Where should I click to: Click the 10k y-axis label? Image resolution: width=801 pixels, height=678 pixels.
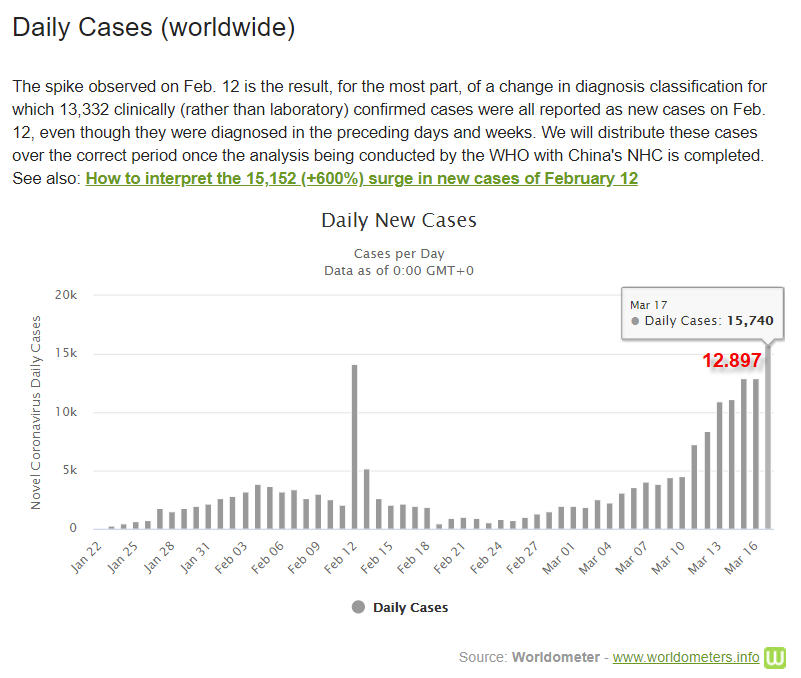pos(66,412)
